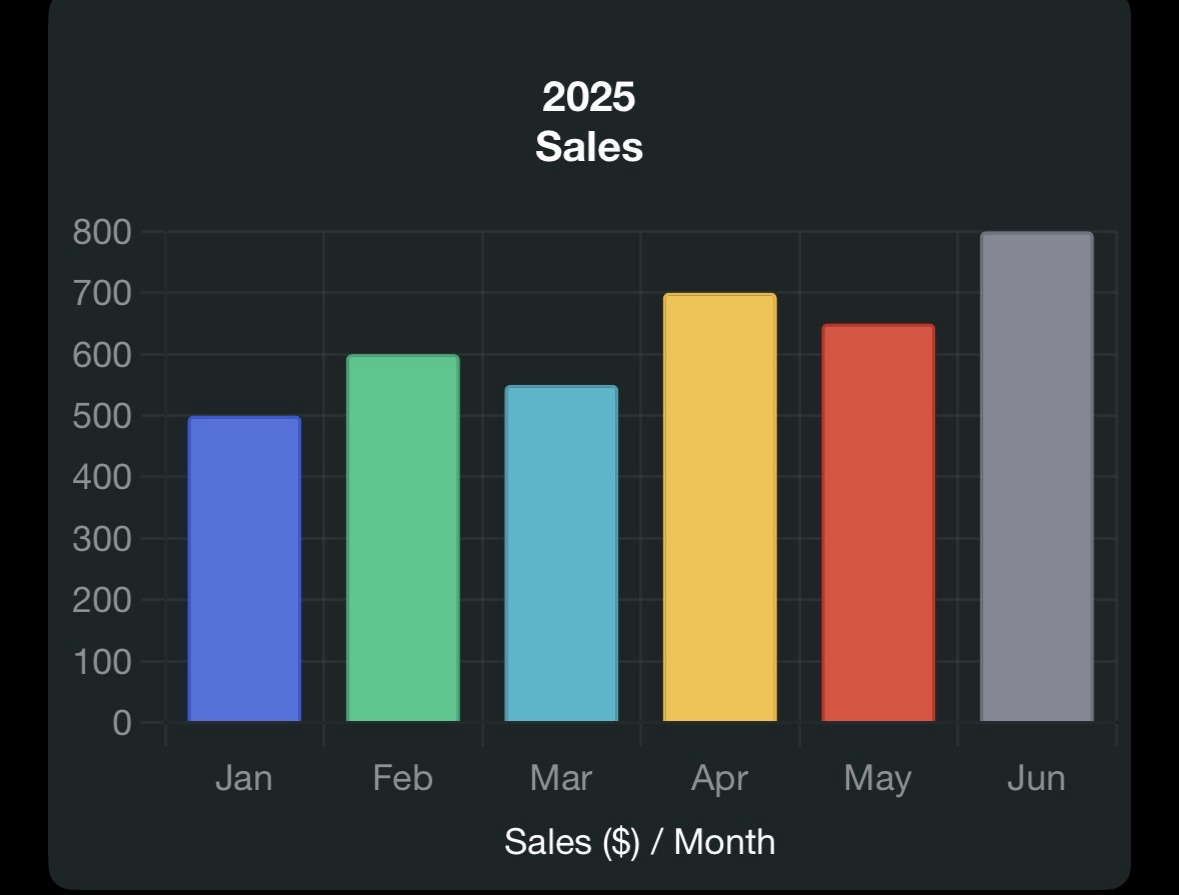Viewport: 1179px width, 895px height.
Task: Click the blue January bar
Action: pos(244,568)
